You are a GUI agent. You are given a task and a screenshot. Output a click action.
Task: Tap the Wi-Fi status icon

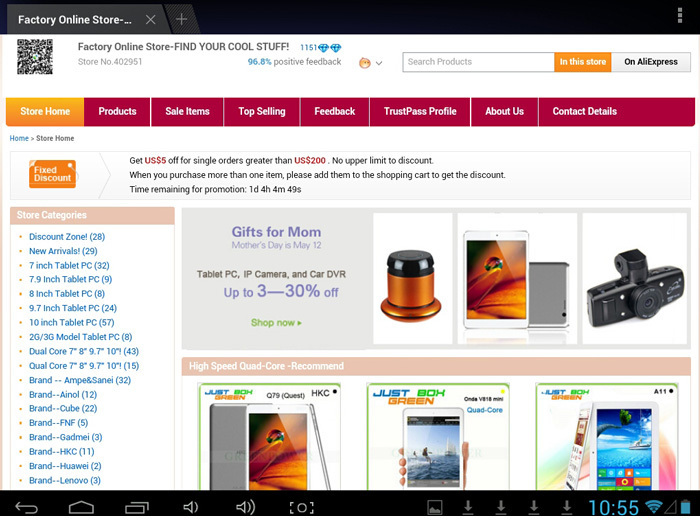[x=654, y=507]
